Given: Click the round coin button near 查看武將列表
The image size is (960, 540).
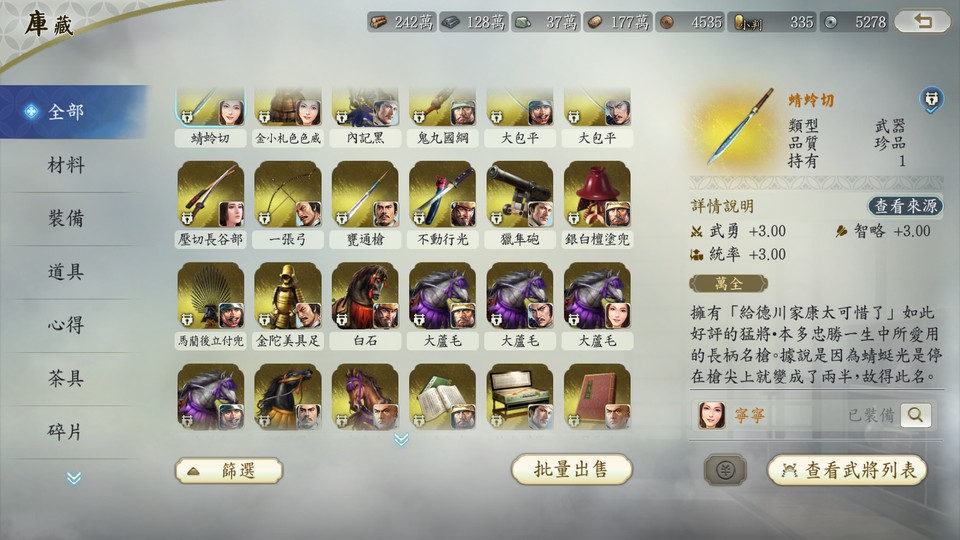Looking at the screenshot, I should (x=725, y=470).
